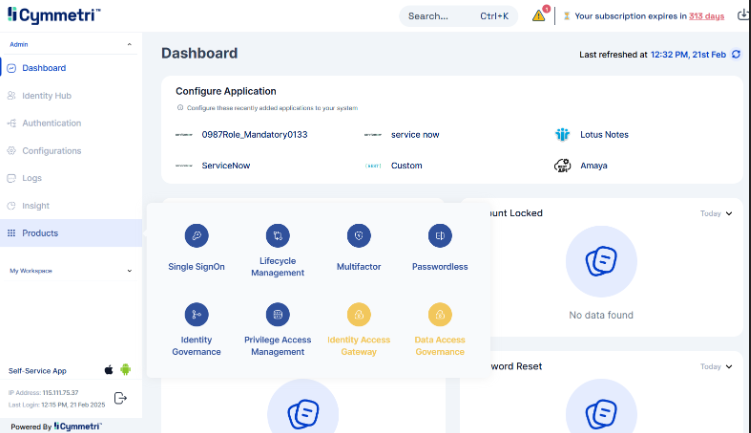The width and height of the screenshot is (751, 433).
Task: Expand the My Workspace section
Action: pyautogui.click(x=129, y=271)
